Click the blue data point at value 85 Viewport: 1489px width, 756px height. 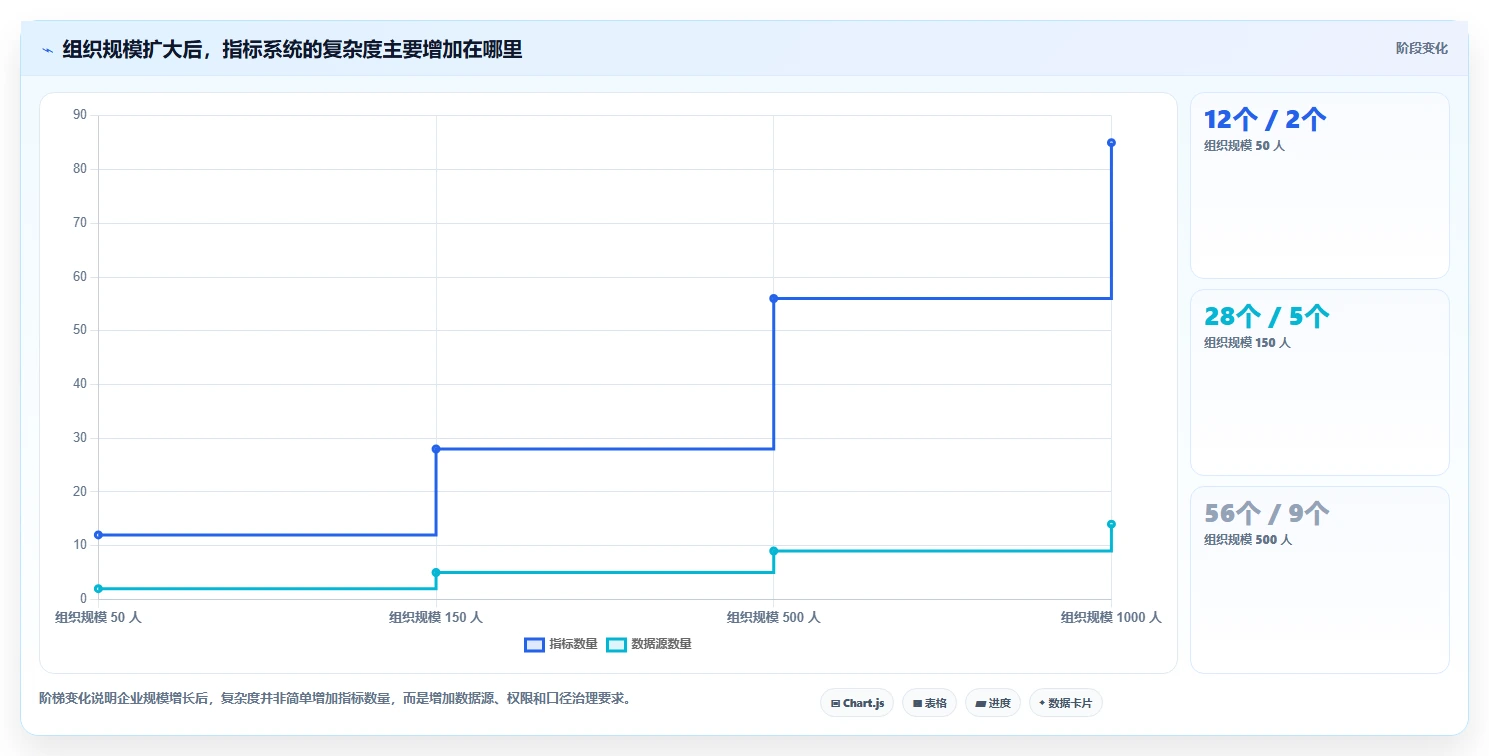[1111, 143]
